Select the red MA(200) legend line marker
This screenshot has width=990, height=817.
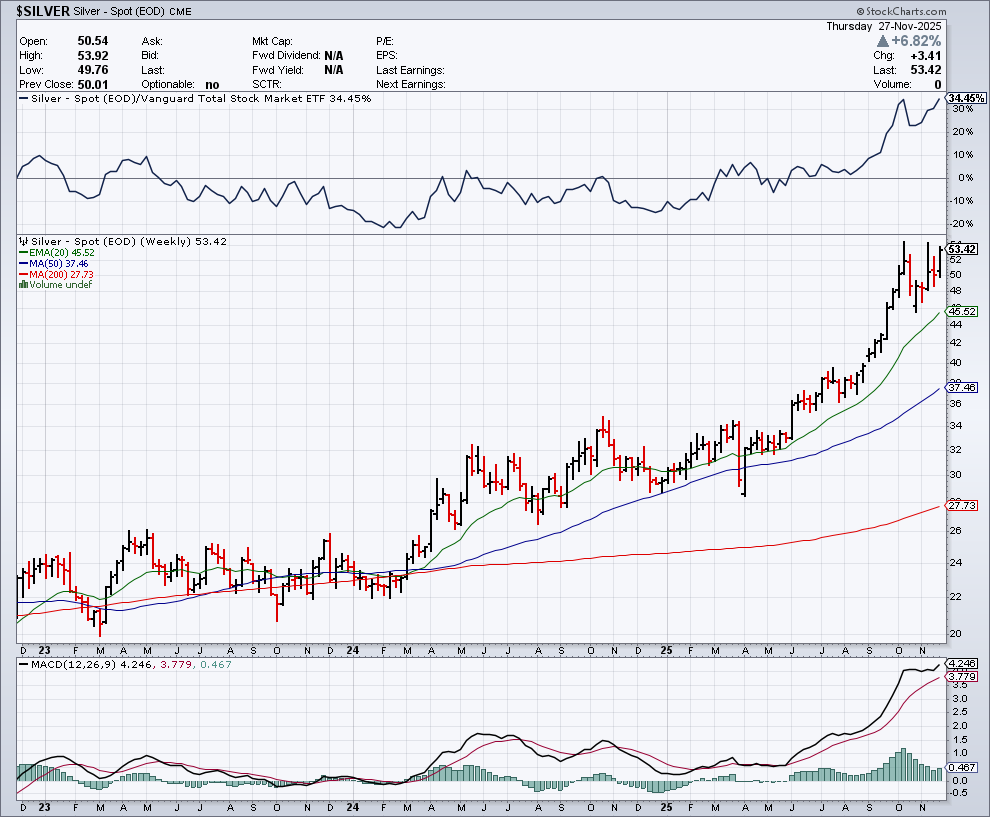click(24, 274)
